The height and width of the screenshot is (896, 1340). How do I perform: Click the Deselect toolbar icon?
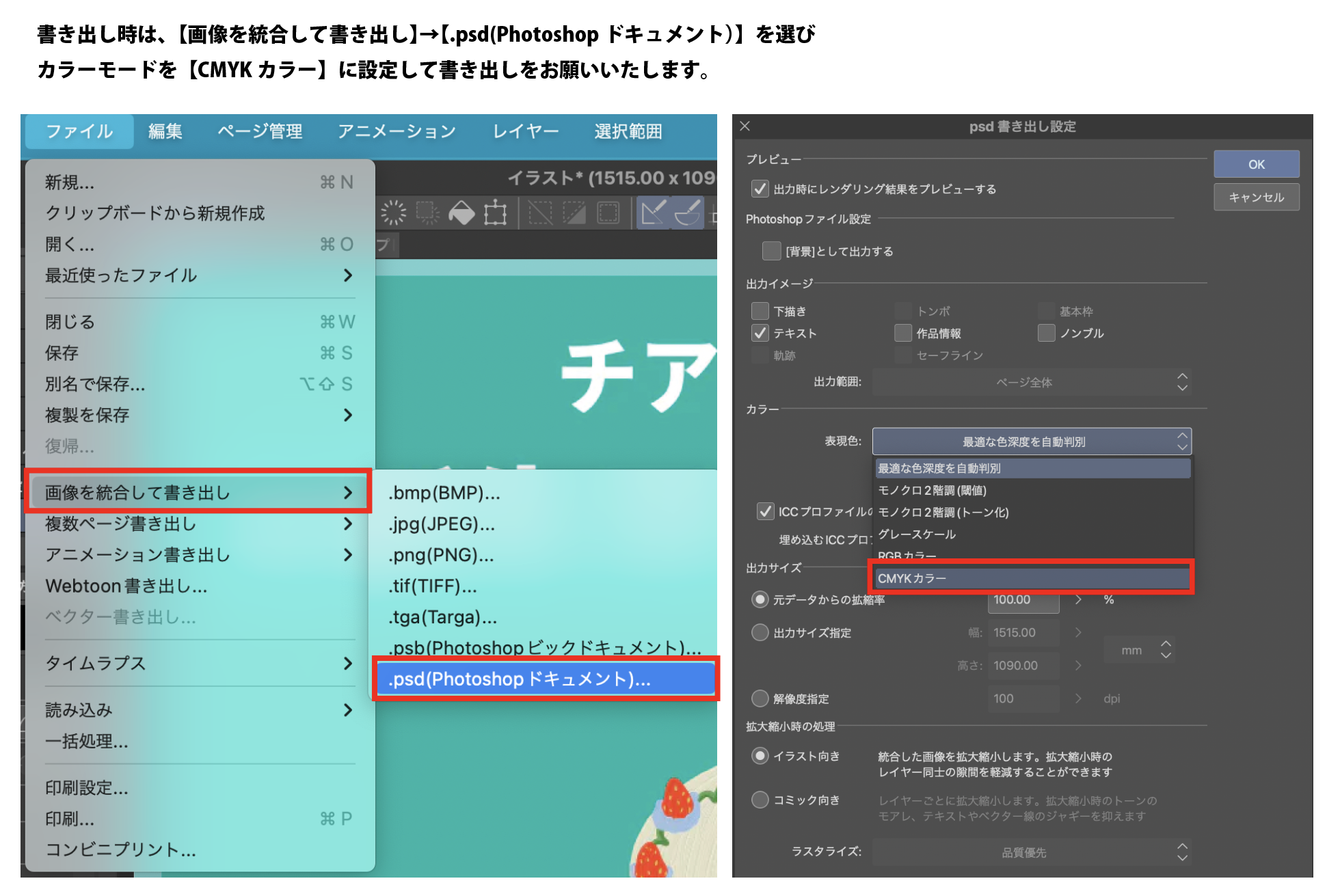(540, 213)
